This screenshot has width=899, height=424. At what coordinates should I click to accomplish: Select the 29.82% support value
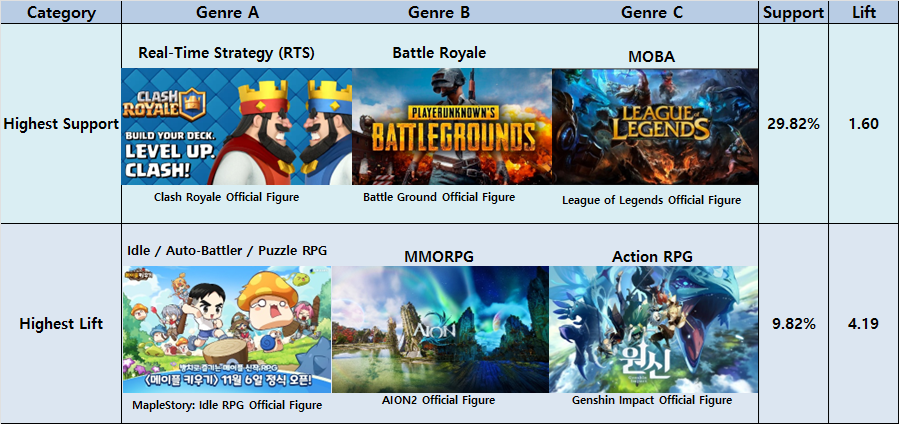pos(794,124)
